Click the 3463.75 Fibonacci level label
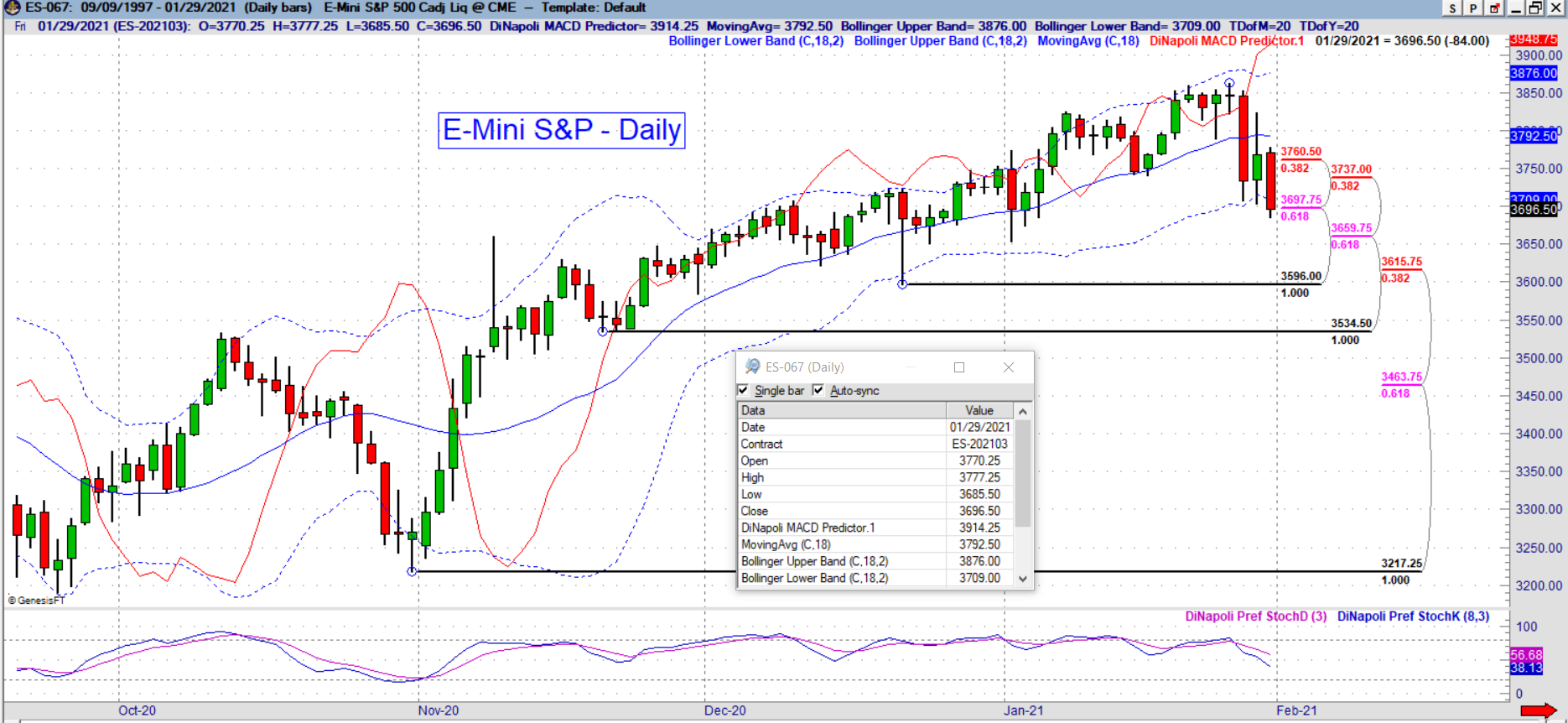Screen dimensions: 1568x723 pos(1401,377)
